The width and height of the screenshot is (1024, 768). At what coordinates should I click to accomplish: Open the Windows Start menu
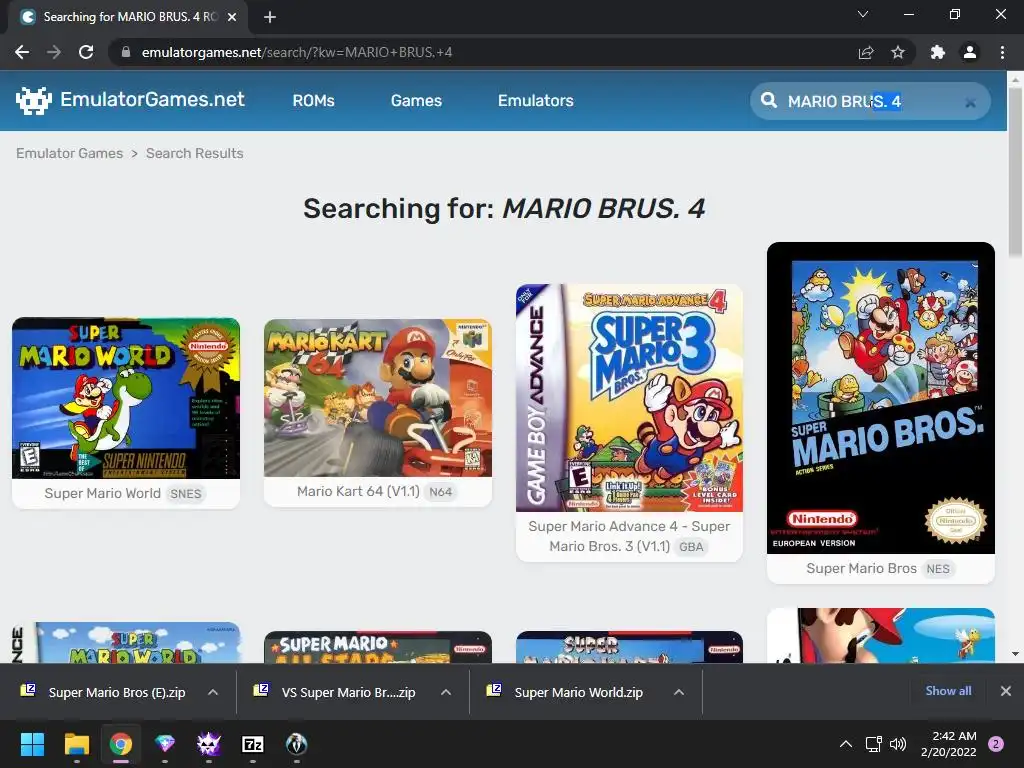(x=32, y=744)
